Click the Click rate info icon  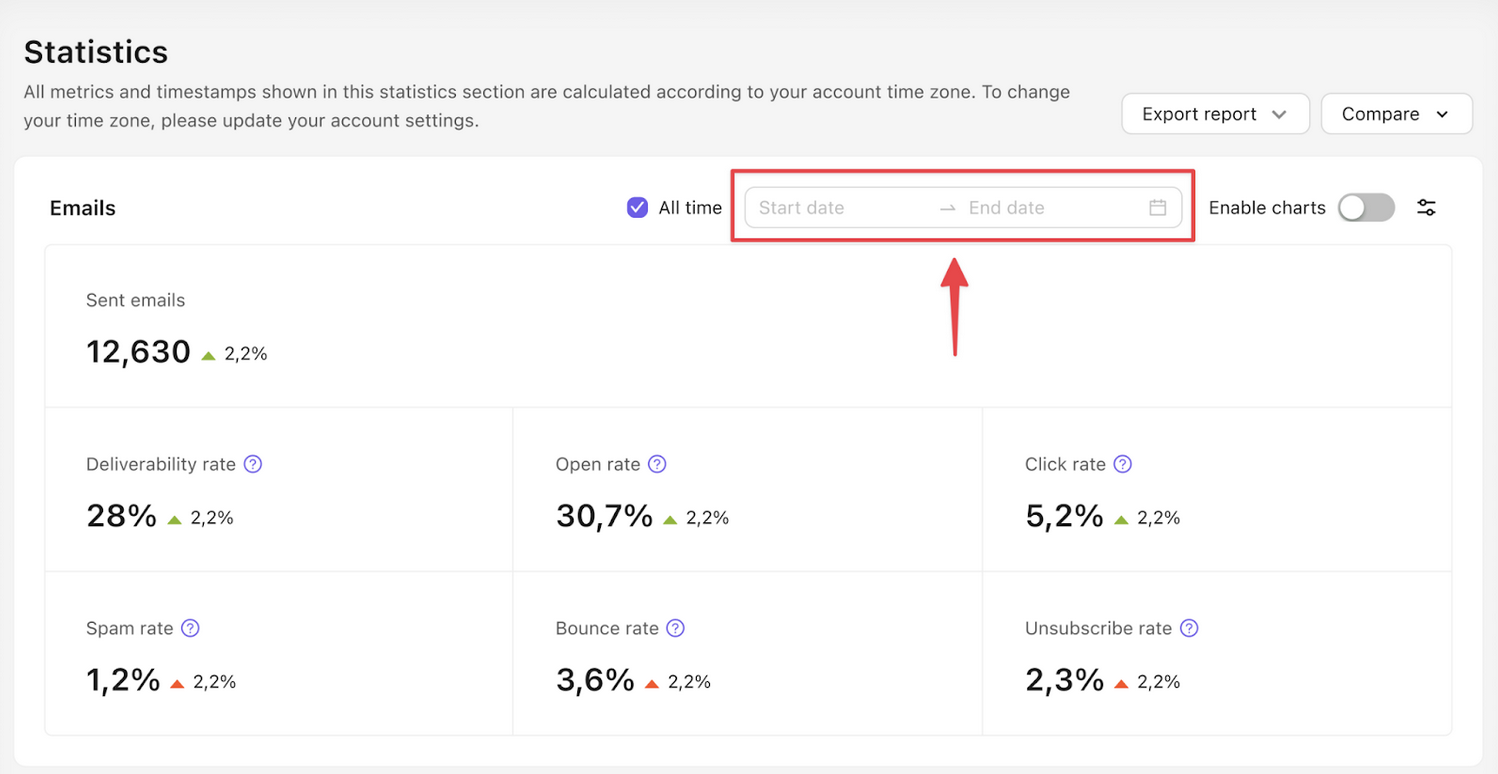1123,464
